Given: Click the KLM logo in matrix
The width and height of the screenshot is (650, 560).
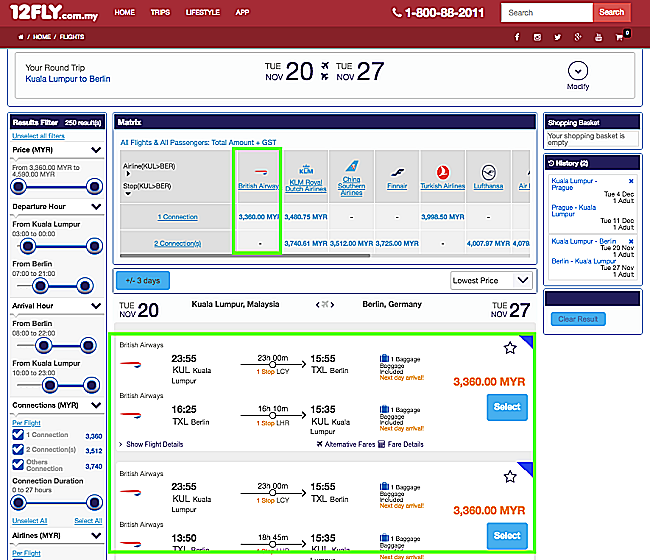Looking at the screenshot, I should coord(306,169).
